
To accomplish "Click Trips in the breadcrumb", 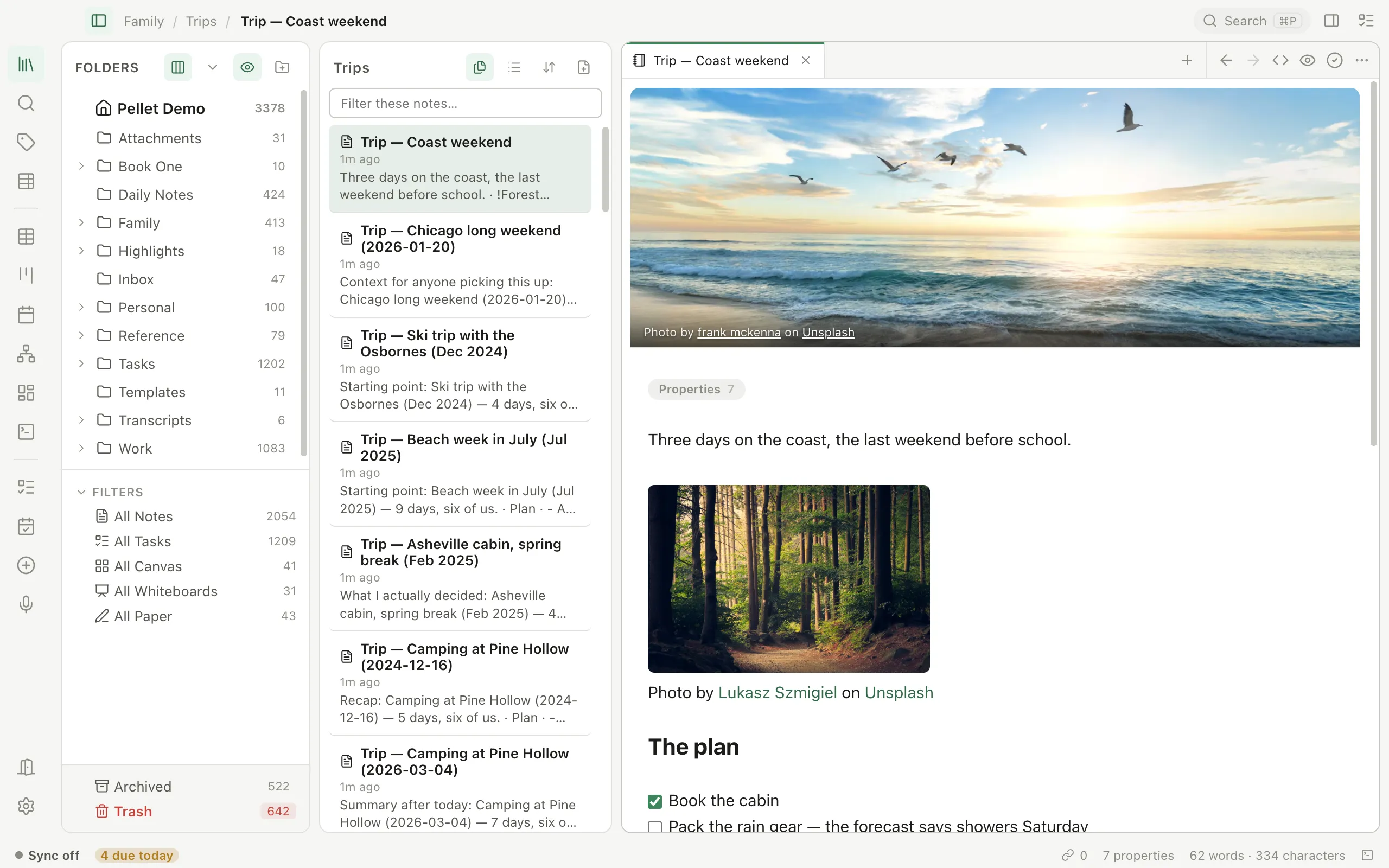I will click(201, 21).
